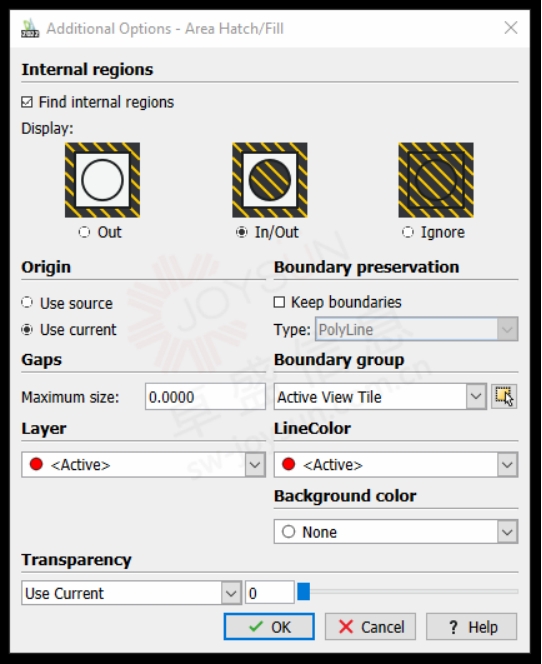This screenshot has width=542, height=664.
Task: Select the Ignore display radio button
Action: pyautogui.click(x=408, y=232)
